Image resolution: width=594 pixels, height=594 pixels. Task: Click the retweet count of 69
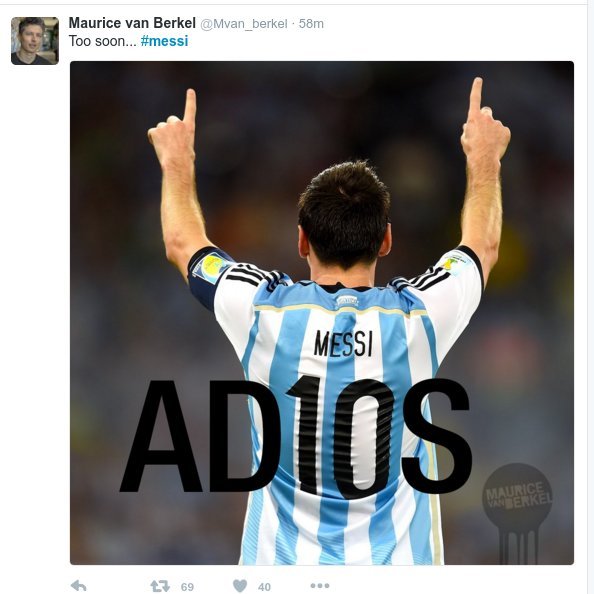[187, 587]
